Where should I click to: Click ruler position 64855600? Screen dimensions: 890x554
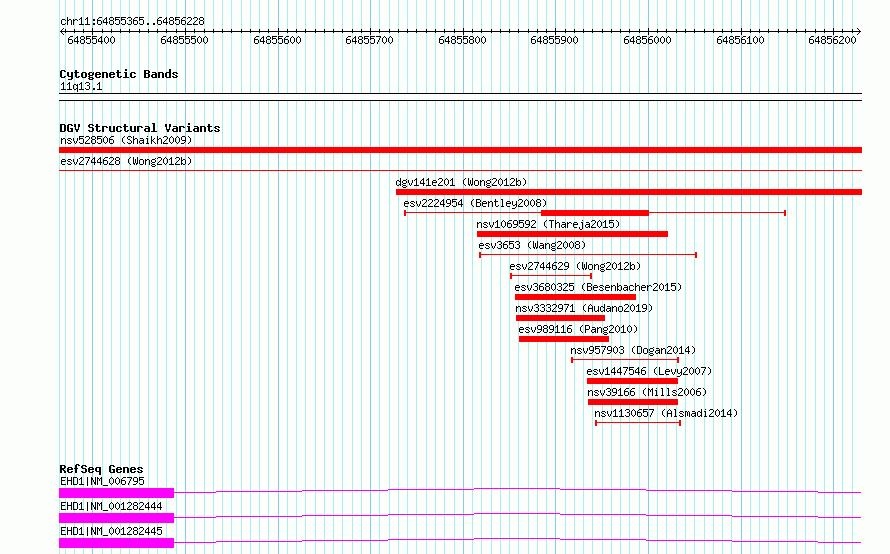pos(277,40)
